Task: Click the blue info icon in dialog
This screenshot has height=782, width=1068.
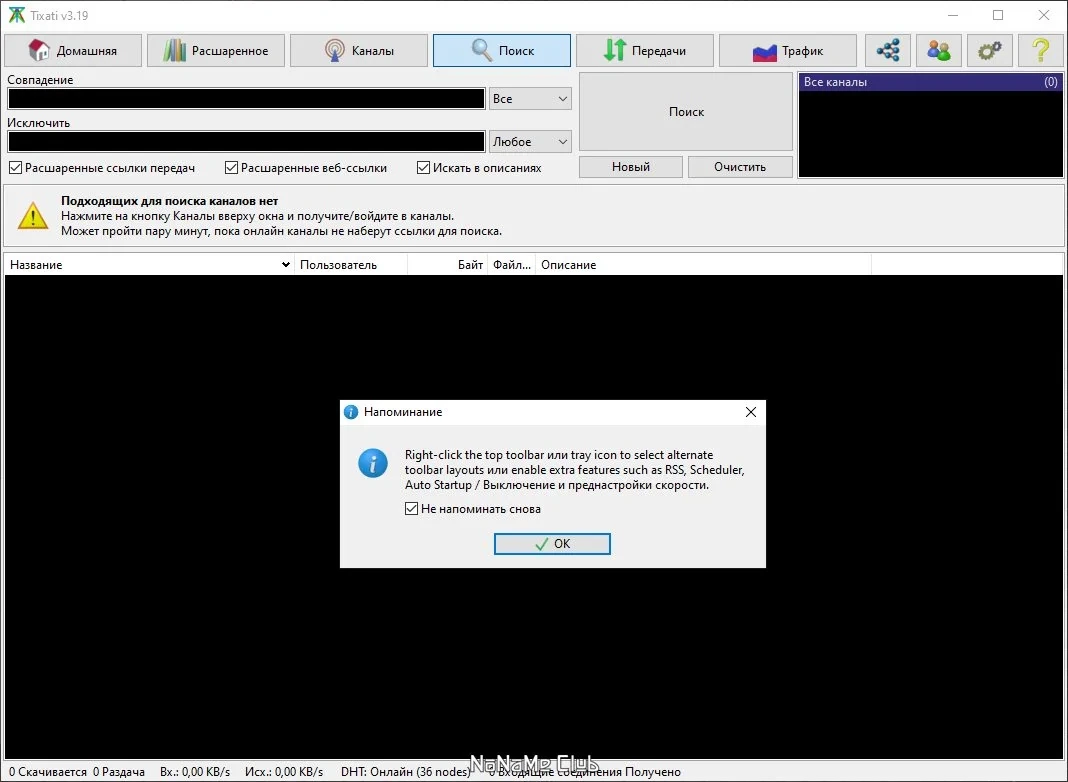Action: pos(373,463)
